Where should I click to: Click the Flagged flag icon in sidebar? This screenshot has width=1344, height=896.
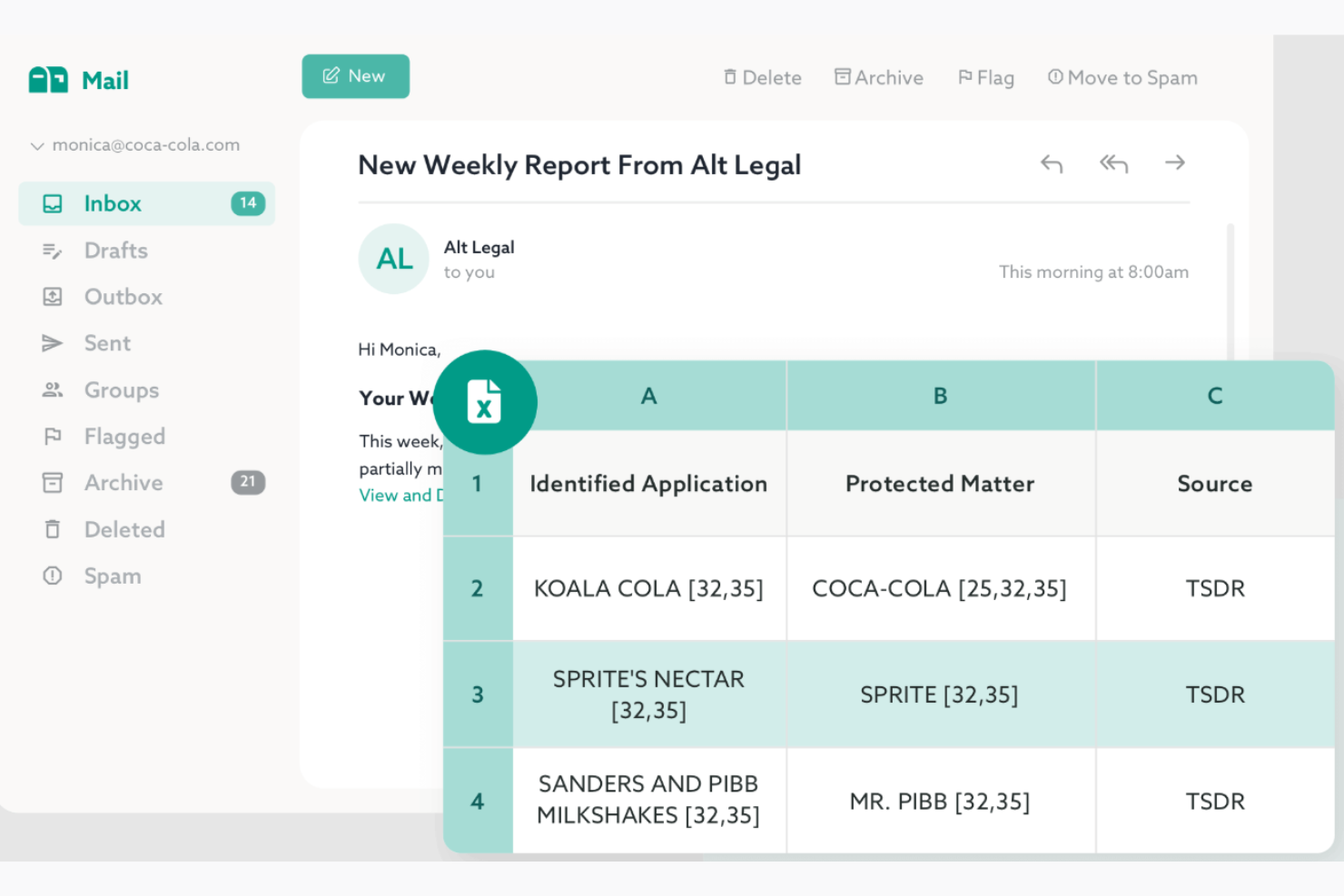tap(53, 437)
